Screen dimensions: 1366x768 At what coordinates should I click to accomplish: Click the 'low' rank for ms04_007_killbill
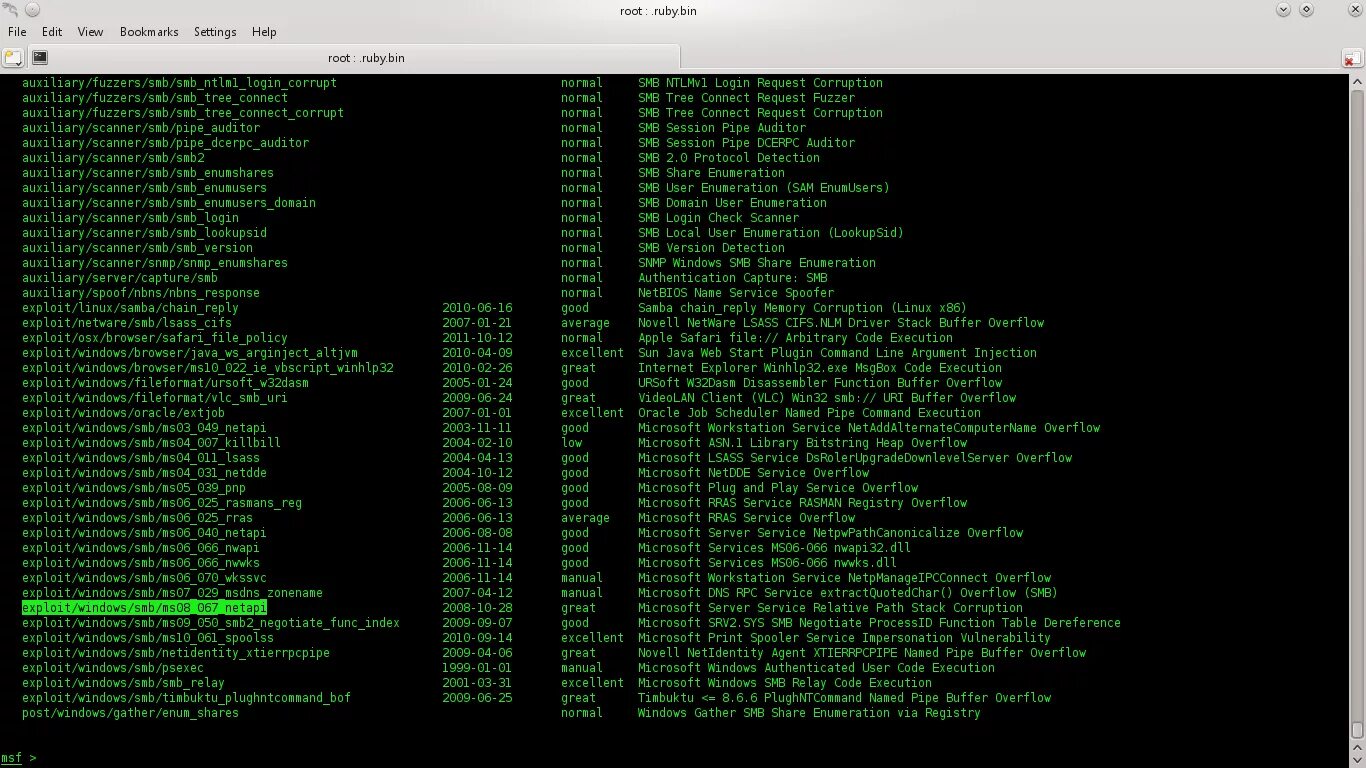tap(571, 443)
